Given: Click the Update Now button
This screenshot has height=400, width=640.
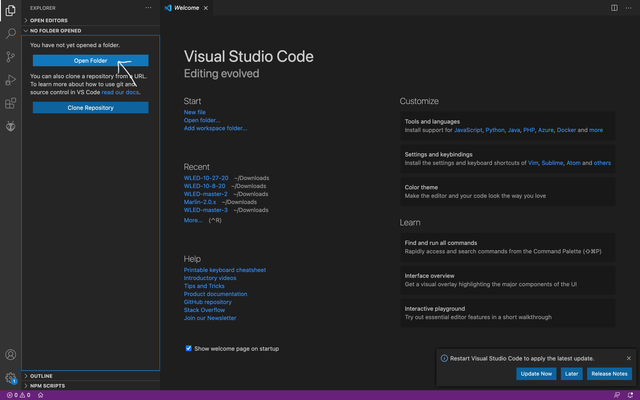Looking at the screenshot, I should point(536,373).
